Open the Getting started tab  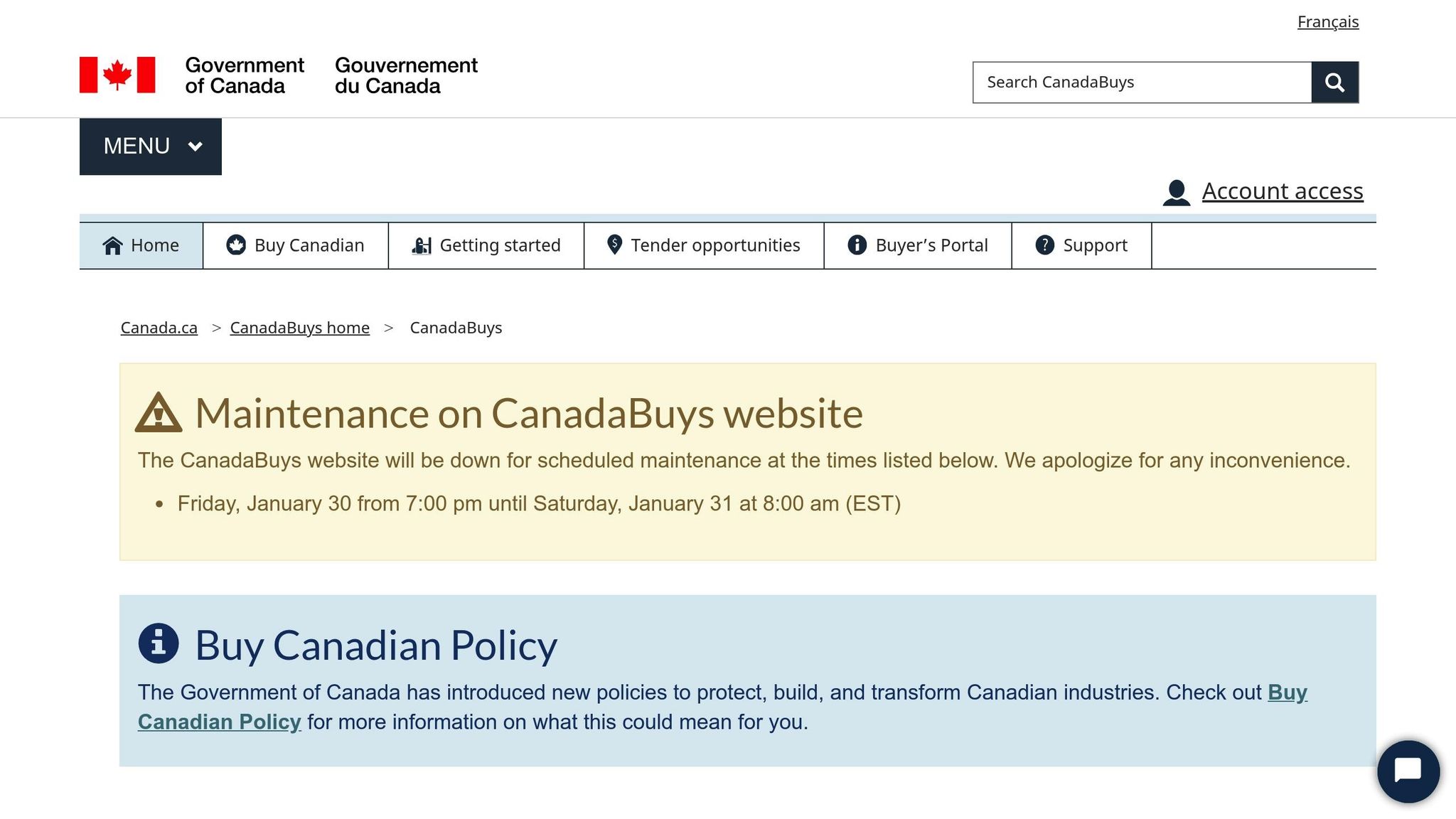click(x=500, y=245)
